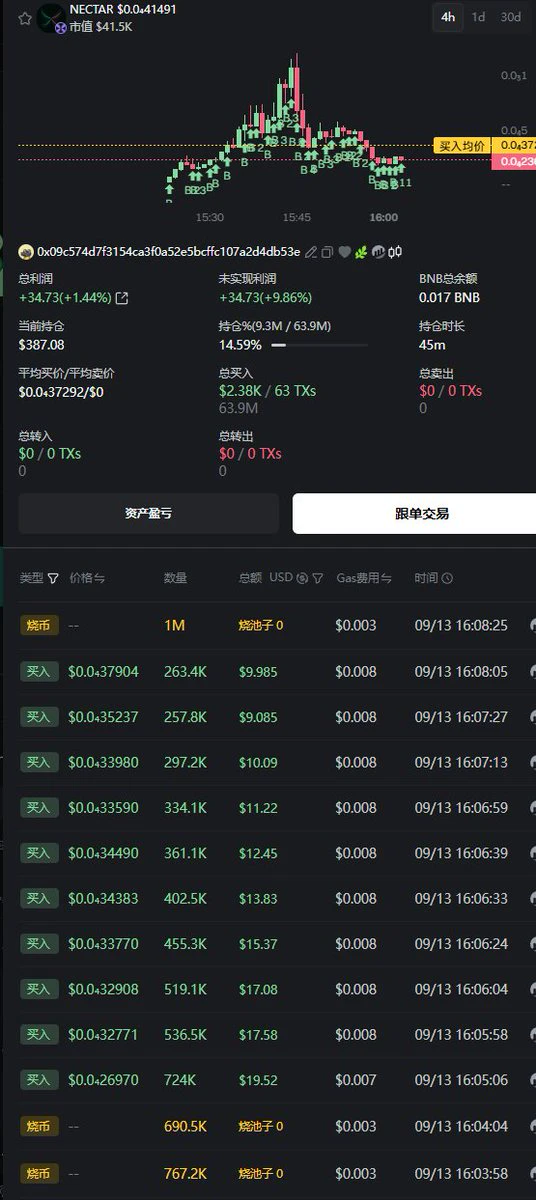Image resolution: width=536 pixels, height=1200 pixels.
Task: Click amount 361.1K
Action: 185,853
